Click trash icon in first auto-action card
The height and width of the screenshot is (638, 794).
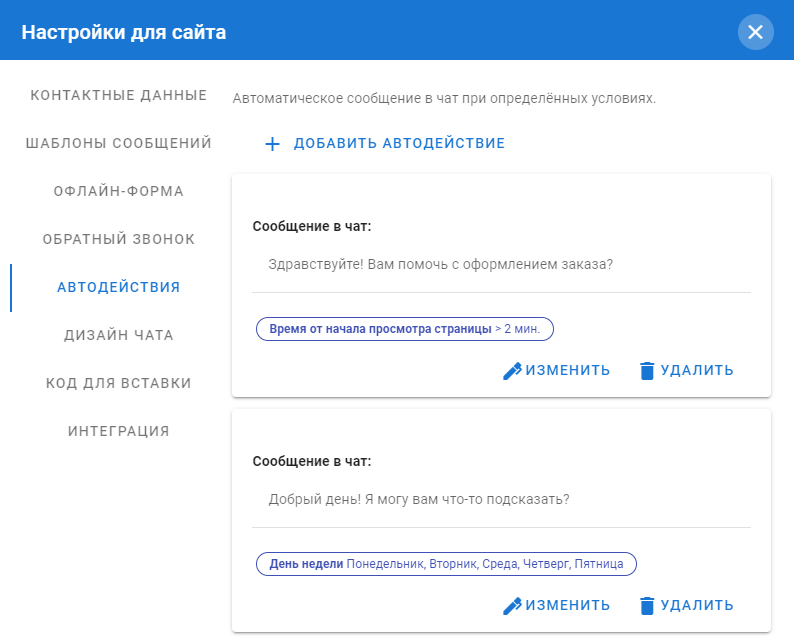coord(647,371)
